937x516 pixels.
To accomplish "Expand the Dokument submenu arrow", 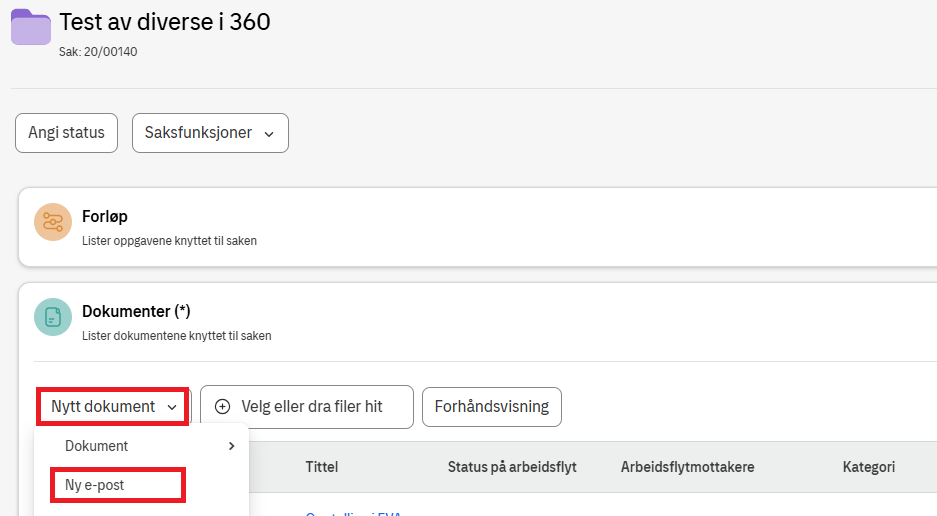I will (232, 446).
